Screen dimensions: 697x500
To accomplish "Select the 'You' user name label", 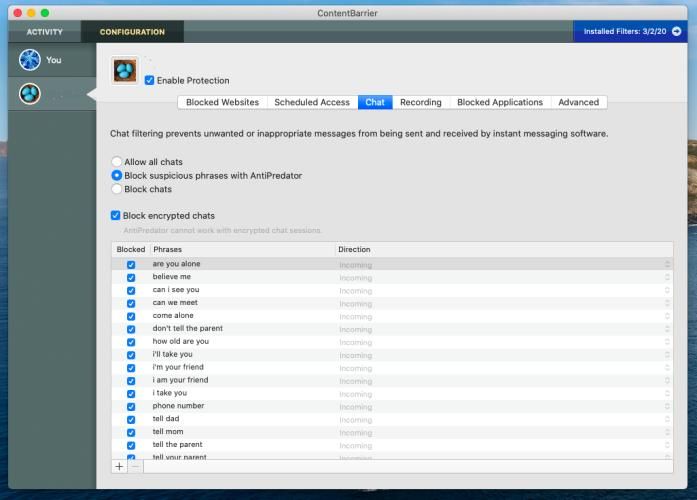I will 54,60.
